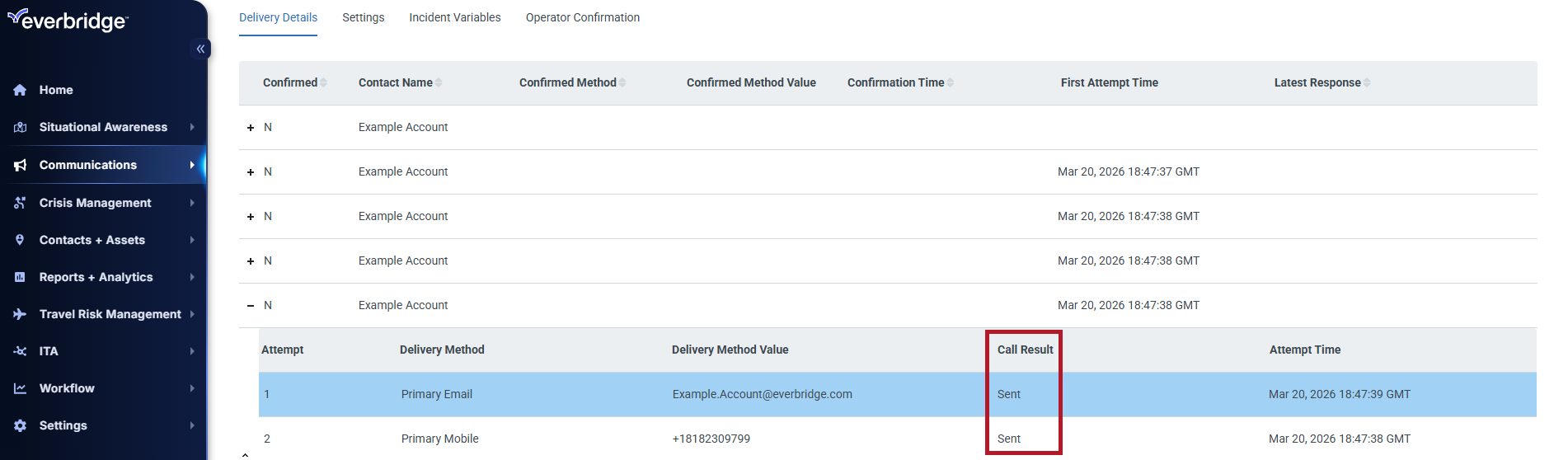Screen dimensions: 1568x460
Task: Open the Settings tab next to Delivery Details
Action: [x=363, y=17]
